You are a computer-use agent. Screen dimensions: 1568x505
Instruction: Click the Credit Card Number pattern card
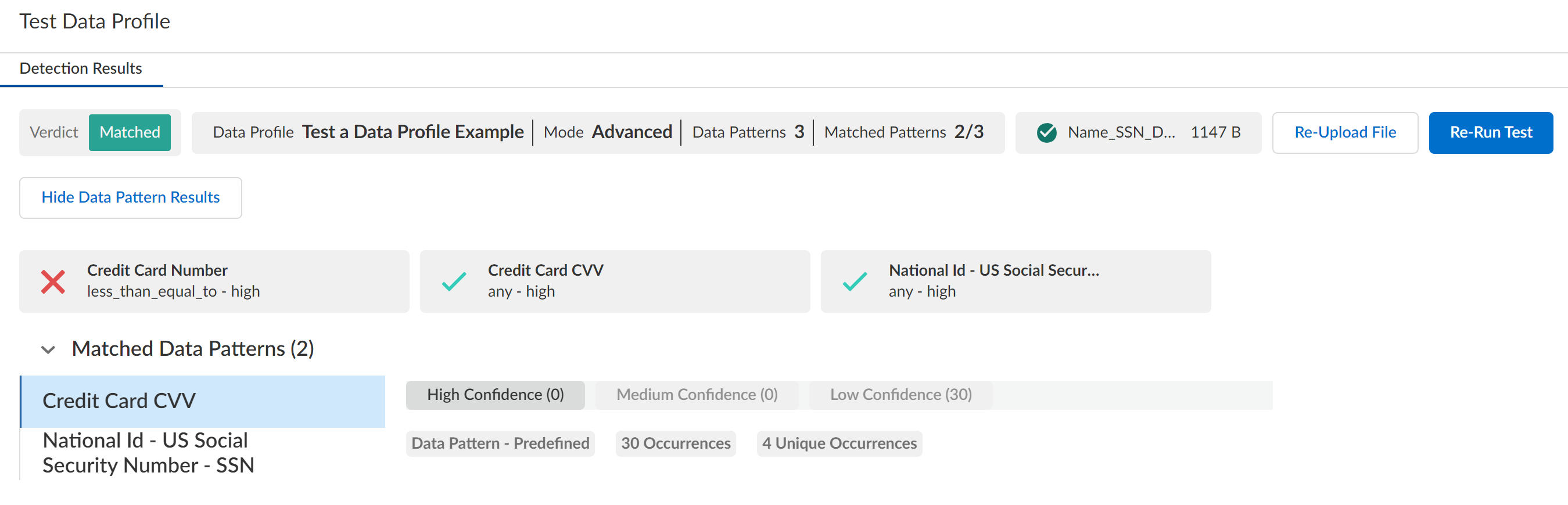pos(214,282)
